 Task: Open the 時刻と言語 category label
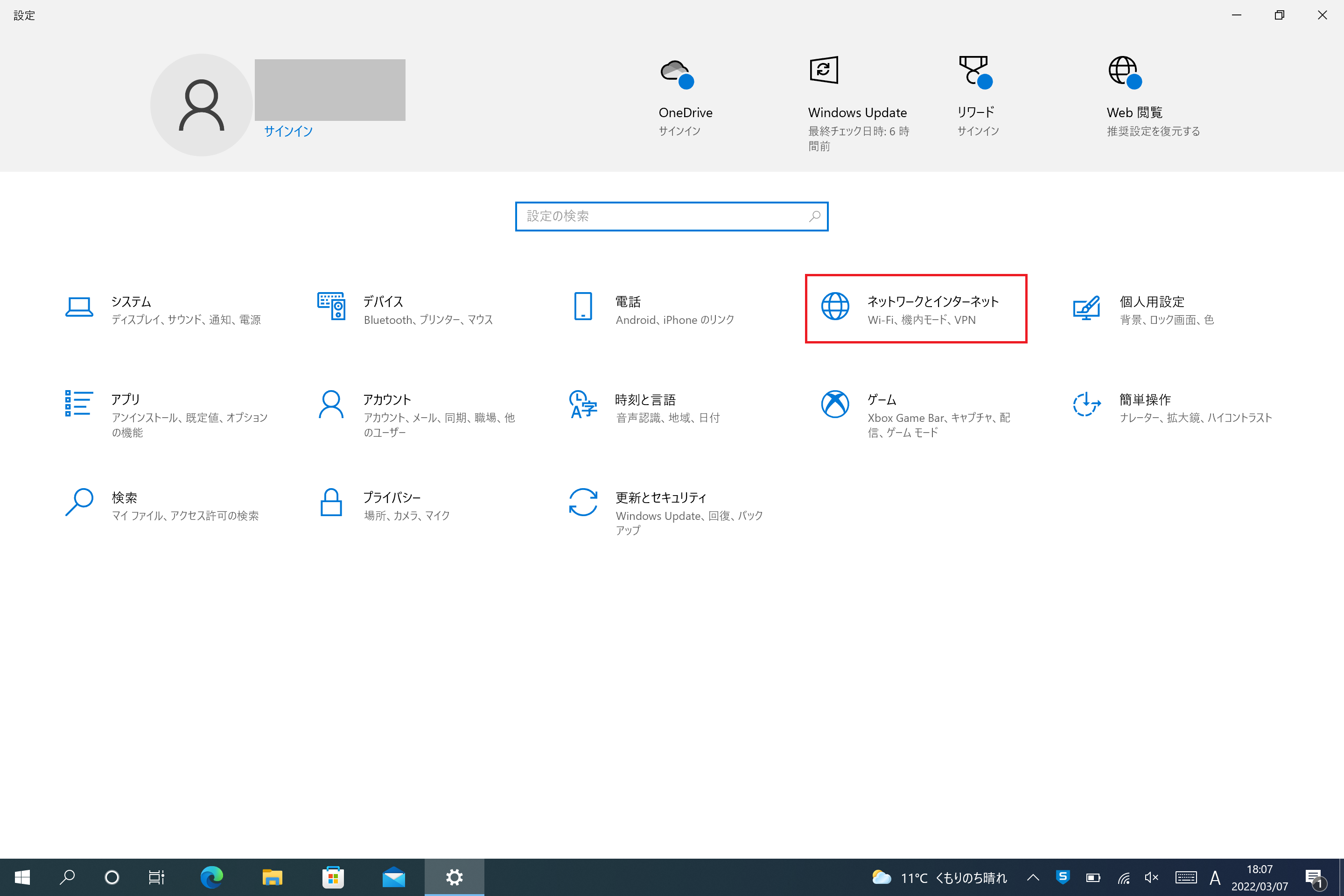[x=646, y=399]
